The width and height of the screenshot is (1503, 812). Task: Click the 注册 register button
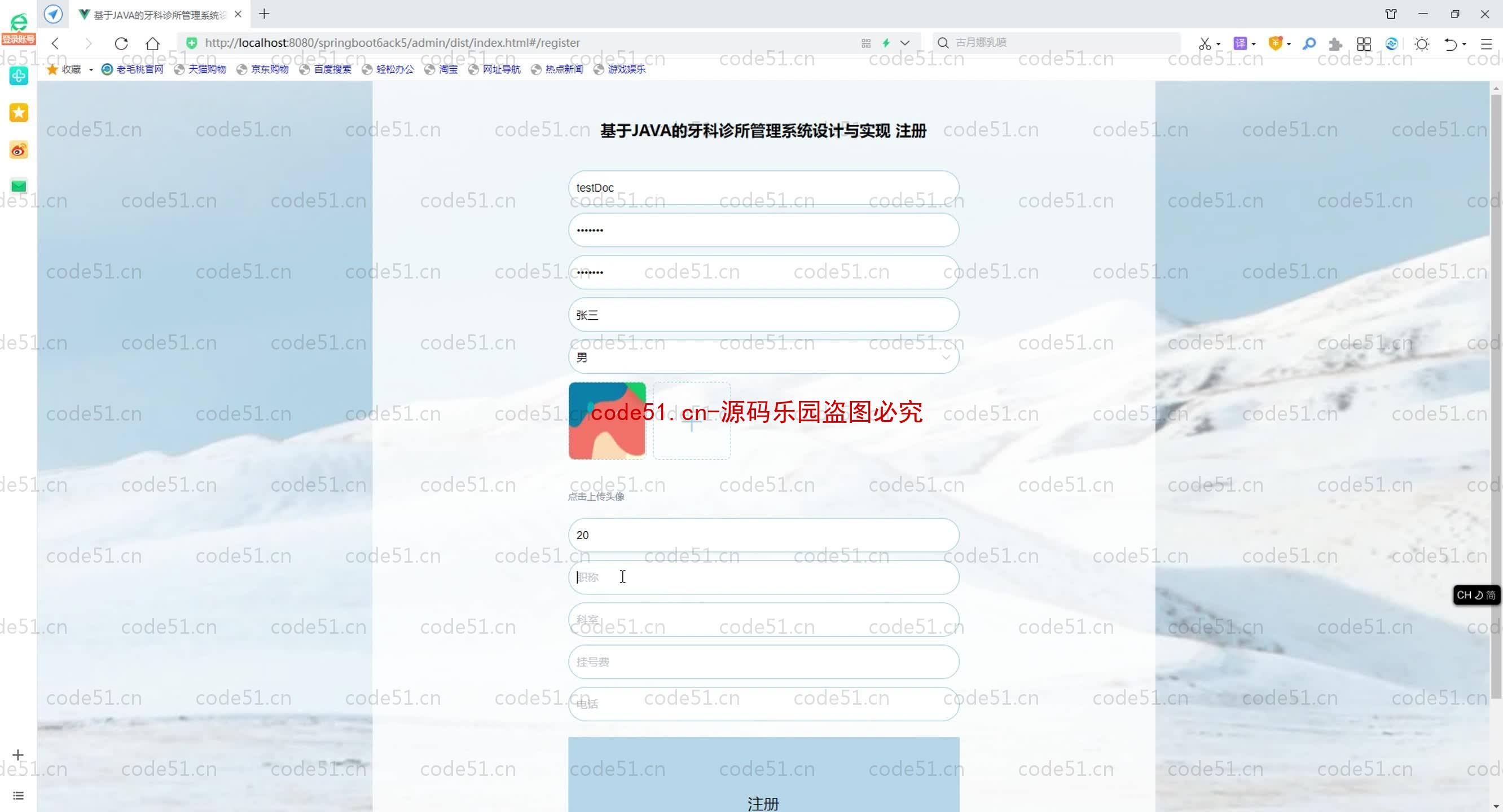click(x=763, y=775)
